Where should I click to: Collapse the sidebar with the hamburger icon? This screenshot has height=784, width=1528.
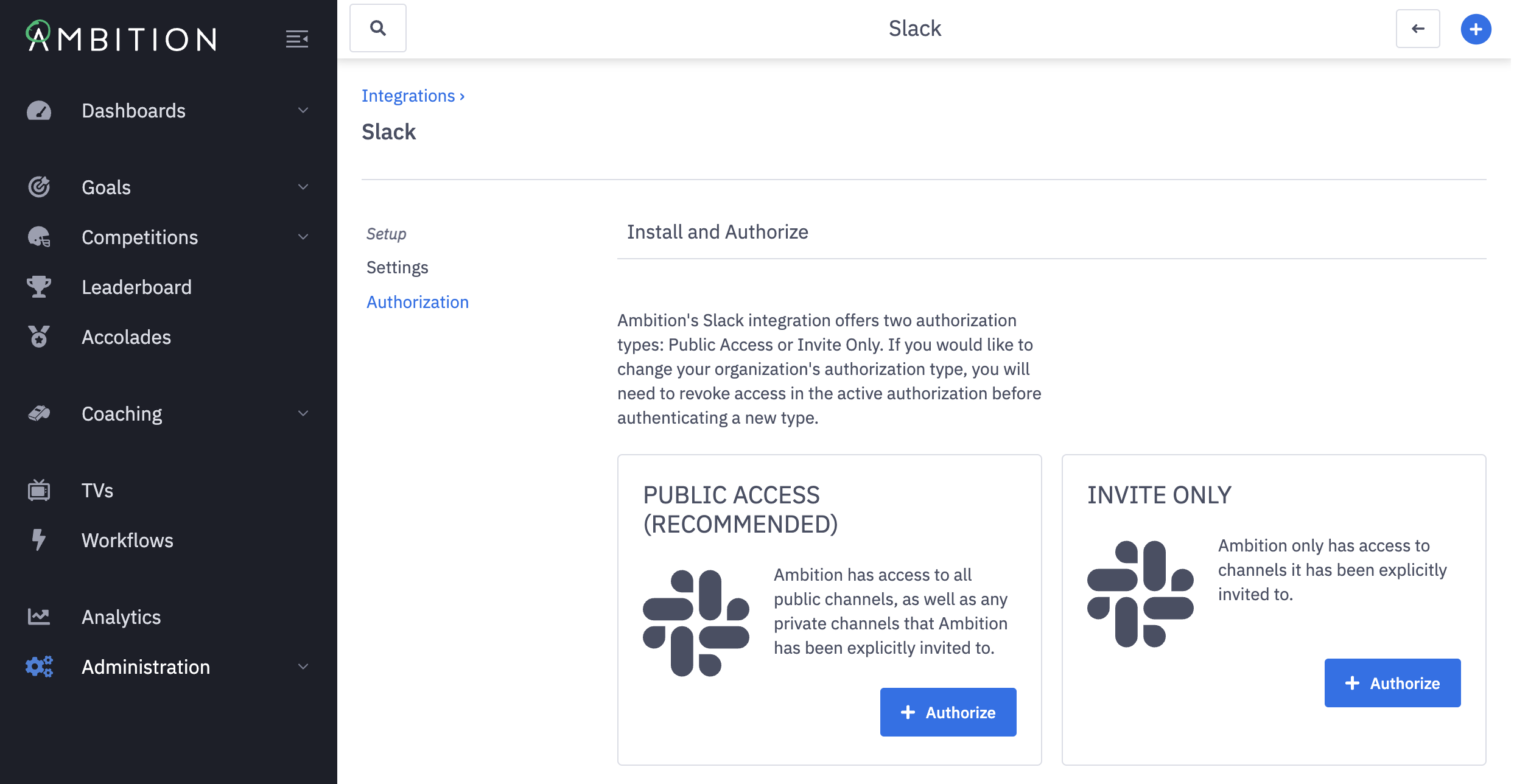tap(296, 39)
